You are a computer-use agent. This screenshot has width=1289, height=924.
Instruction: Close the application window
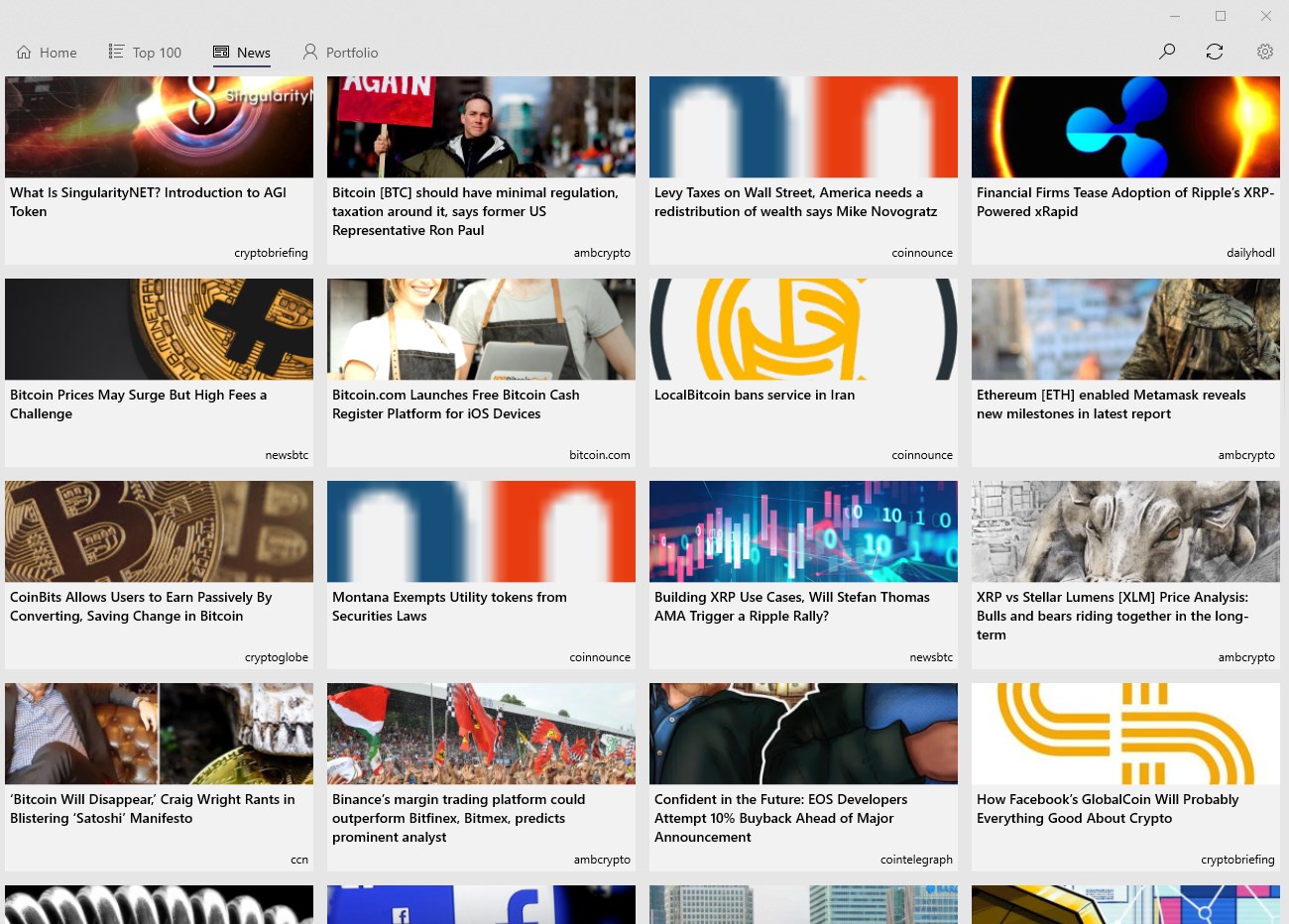pos(1266,16)
